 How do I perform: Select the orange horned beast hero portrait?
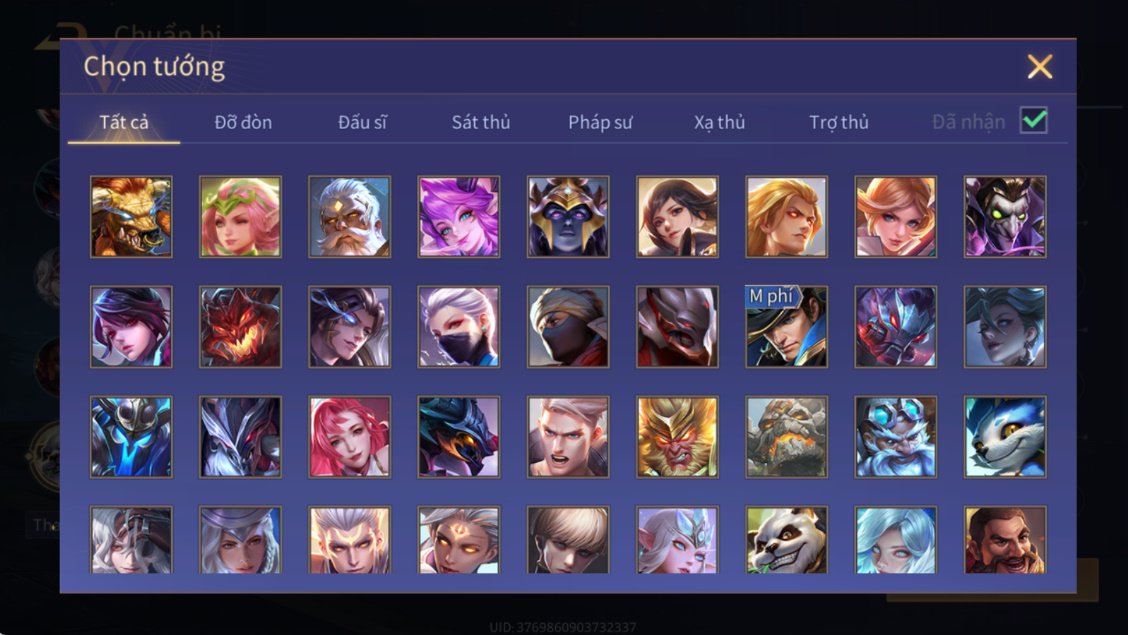(x=131, y=216)
